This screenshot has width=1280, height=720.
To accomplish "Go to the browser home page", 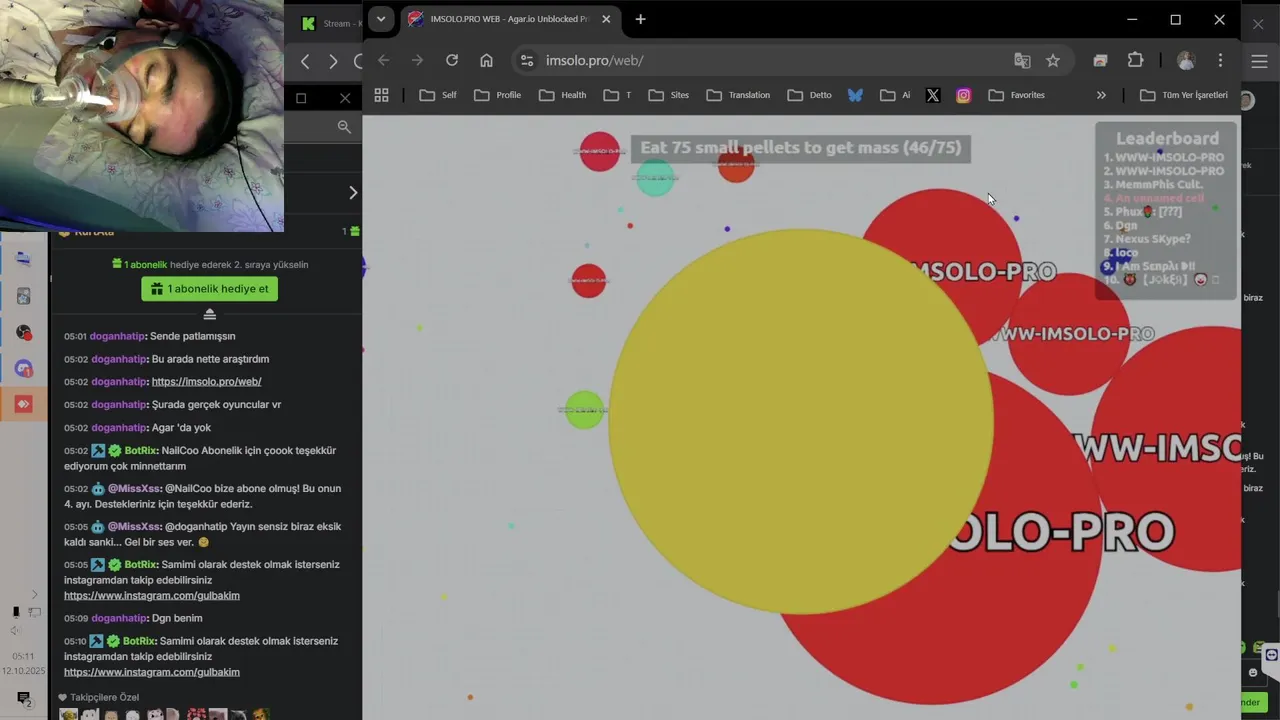I will click(x=486, y=60).
